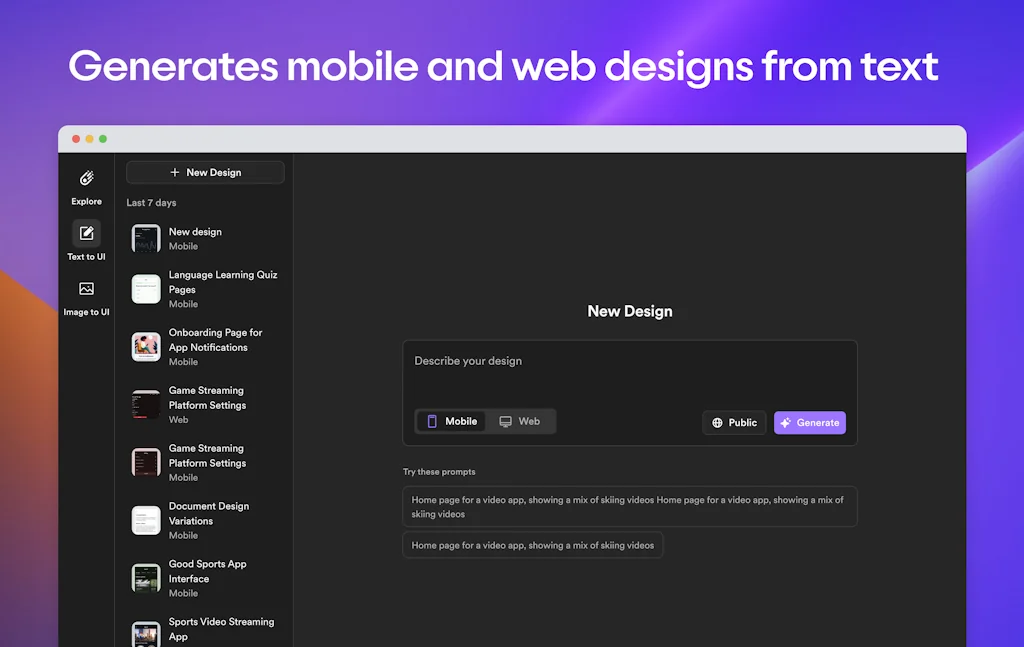The height and width of the screenshot is (647, 1024).
Task: Open Game Streaming Platform Settings Web thumbnail
Action: tap(146, 405)
